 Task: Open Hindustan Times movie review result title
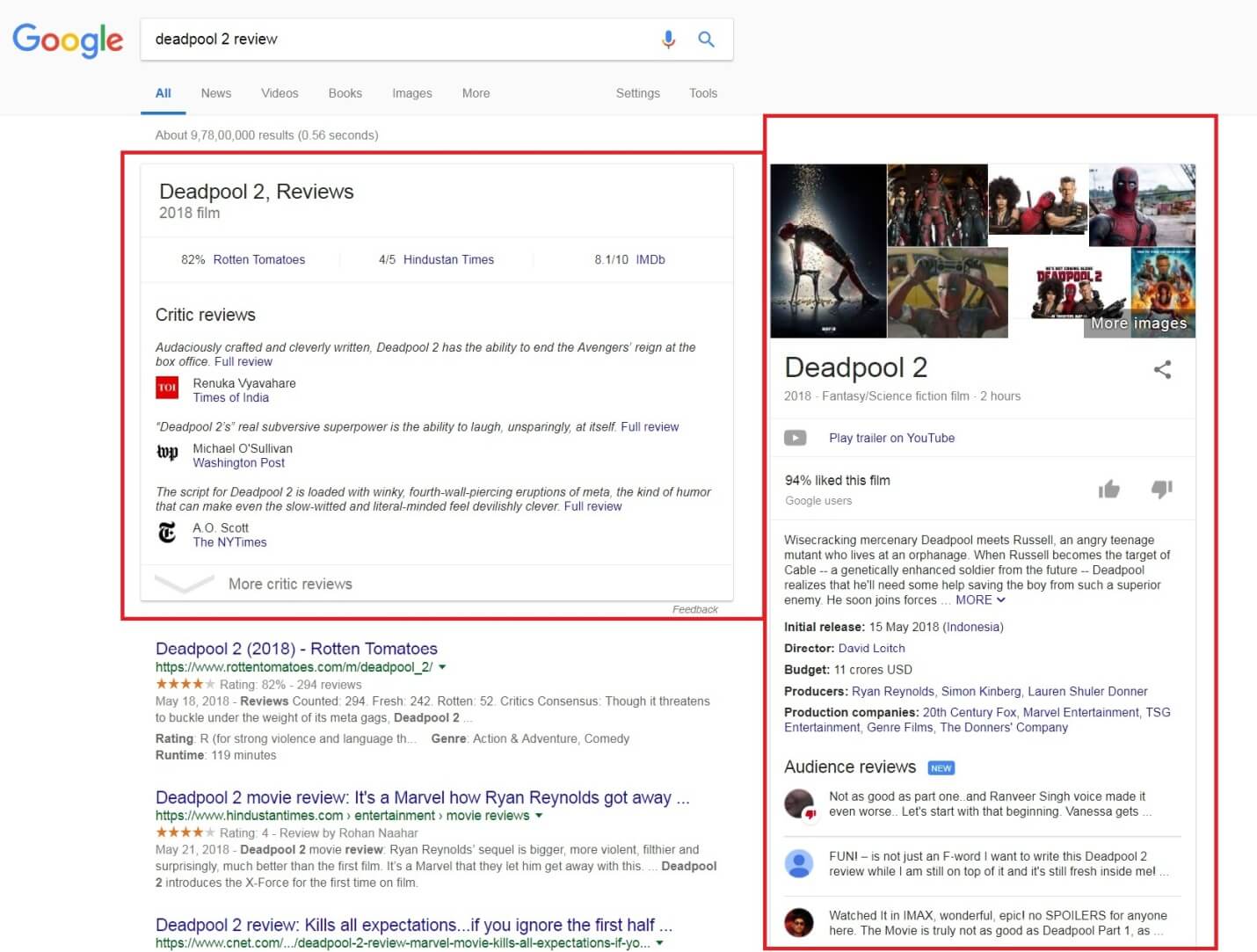pyautogui.click(x=423, y=797)
